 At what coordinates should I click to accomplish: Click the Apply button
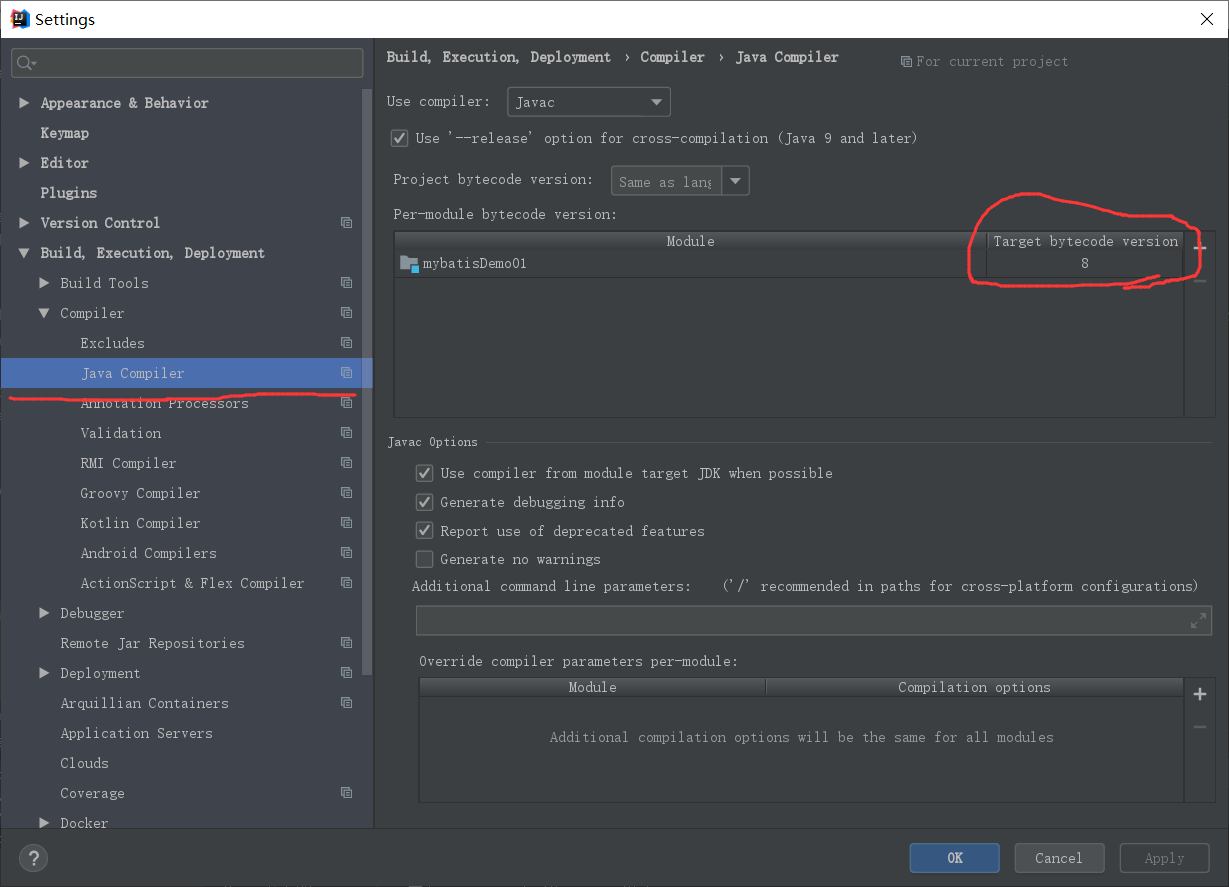tap(1164, 858)
